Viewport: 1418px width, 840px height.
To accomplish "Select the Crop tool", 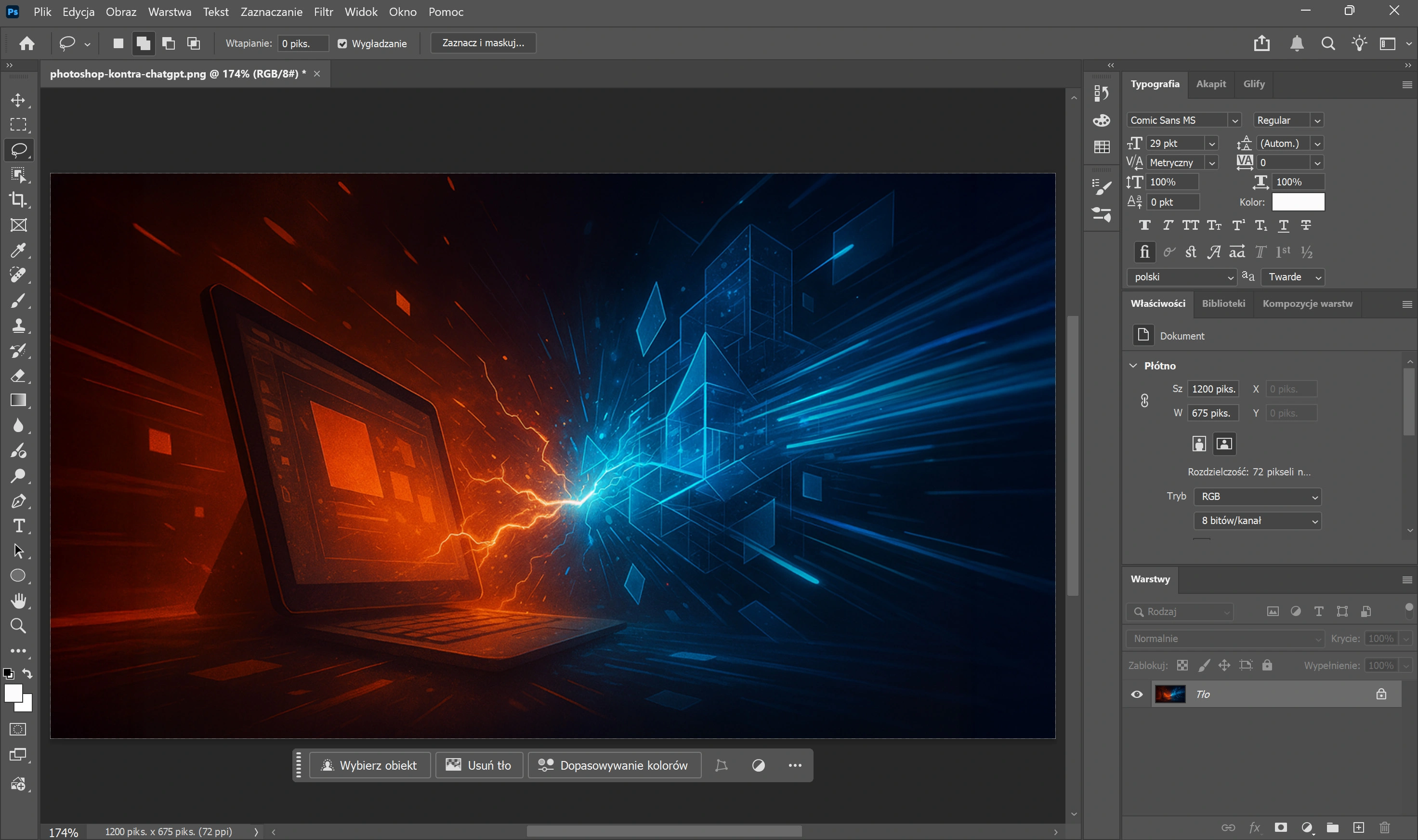I will (18, 200).
